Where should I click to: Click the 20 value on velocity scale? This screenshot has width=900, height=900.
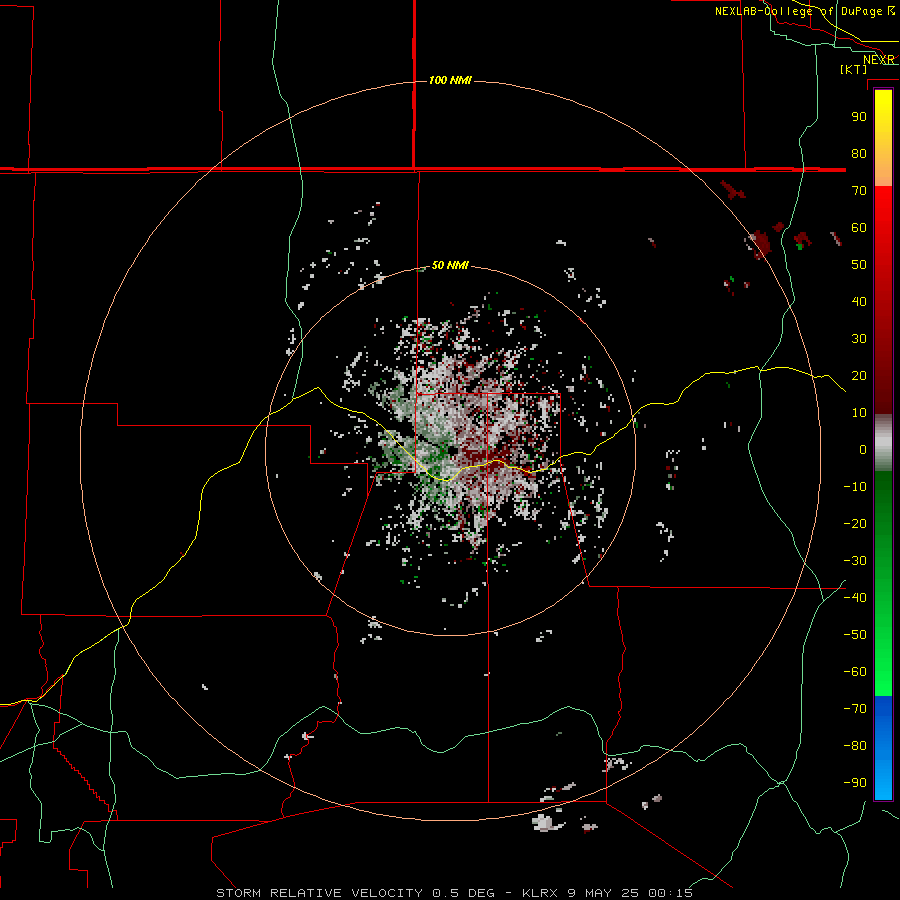(859, 375)
